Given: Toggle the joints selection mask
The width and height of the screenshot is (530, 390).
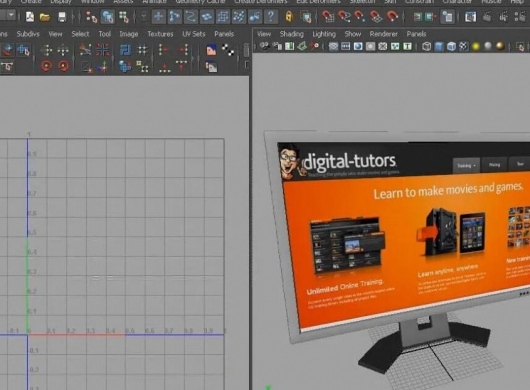Looking at the screenshot, I should (x=174, y=17).
